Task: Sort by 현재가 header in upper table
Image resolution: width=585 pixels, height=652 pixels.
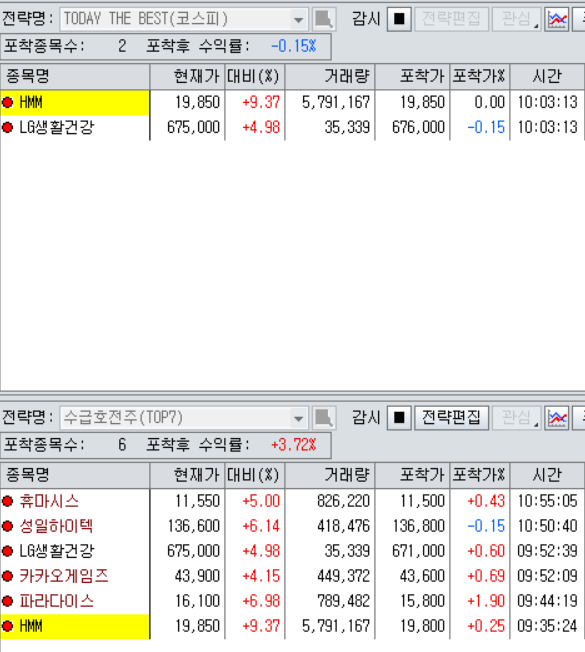Action: 187,77
